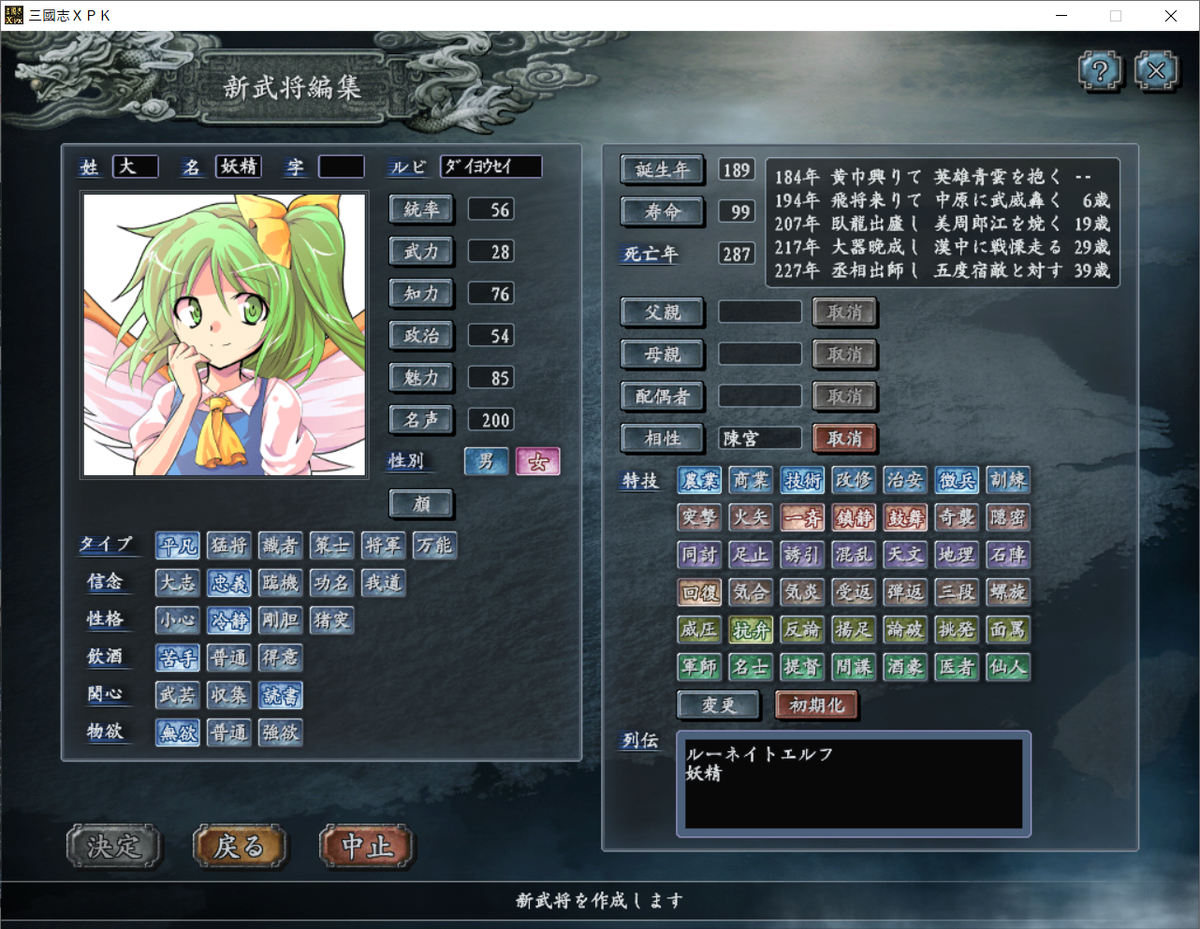Toggle the 天文 skill

(x=905, y=555)
